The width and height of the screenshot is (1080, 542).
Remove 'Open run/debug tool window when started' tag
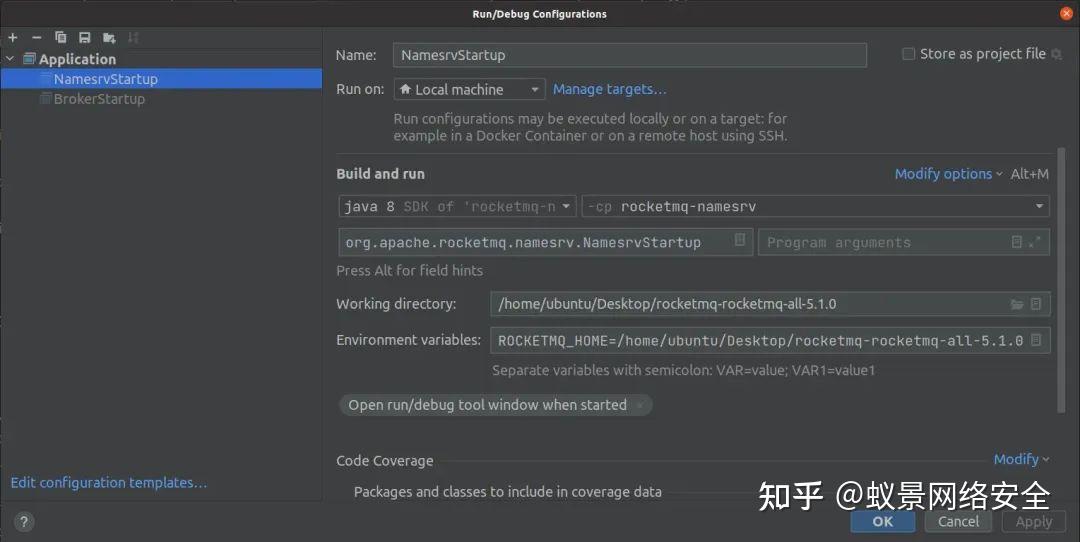(x=640, y=405)
